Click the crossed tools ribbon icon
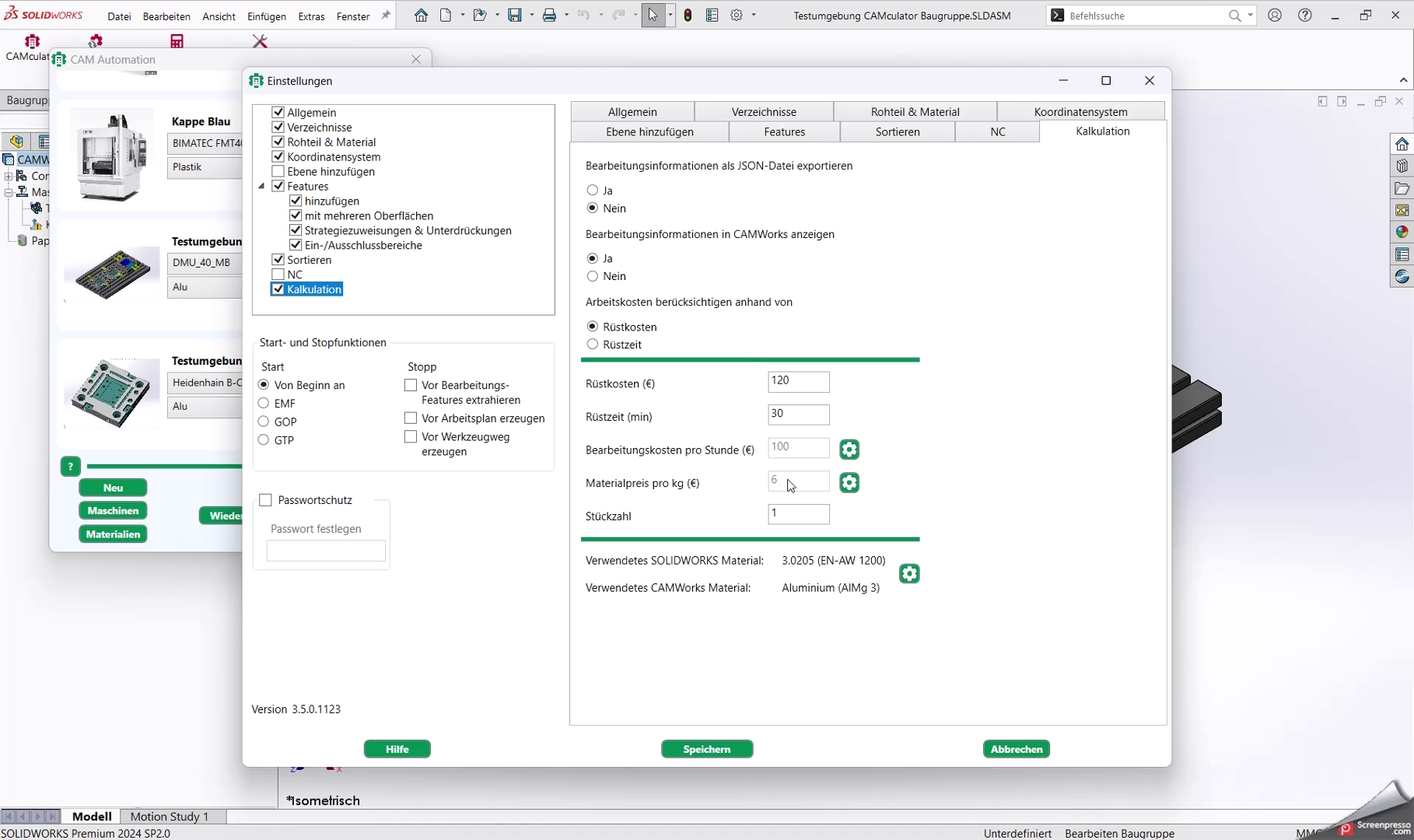 pos(260,41)
